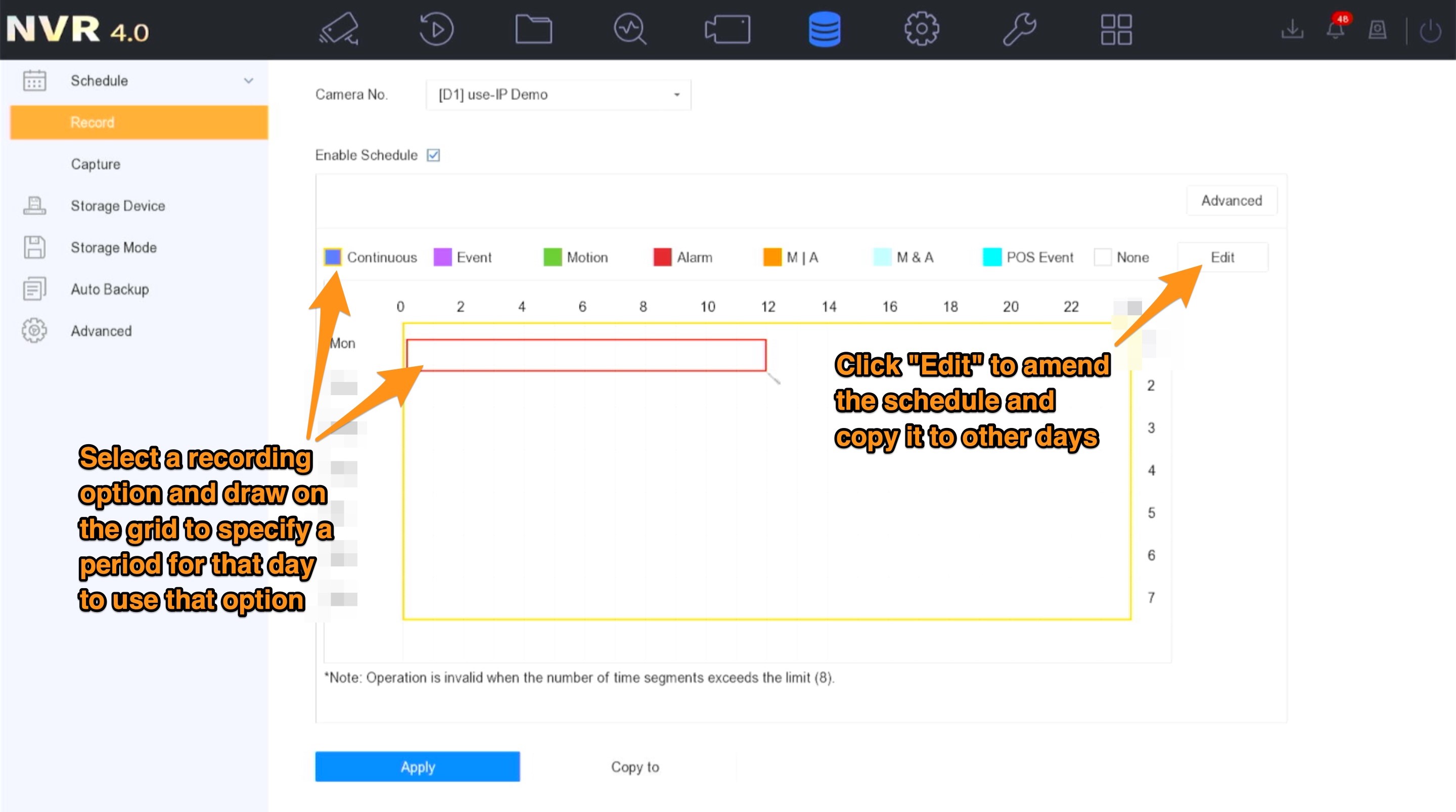Click the Settings gear icon
The image size is (1456, 812).
(922, 29)
